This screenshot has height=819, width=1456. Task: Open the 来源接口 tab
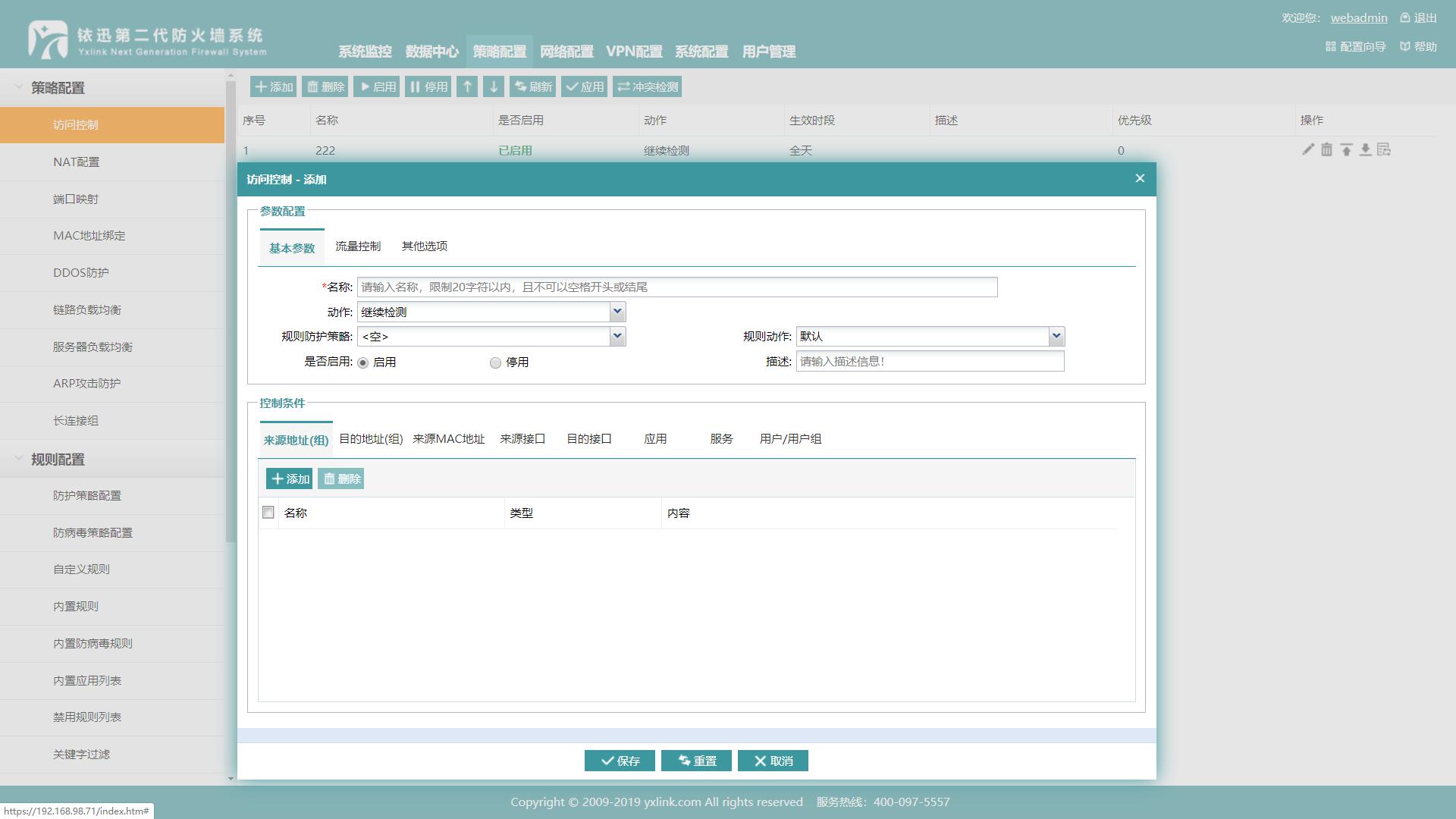pos(523,438)
